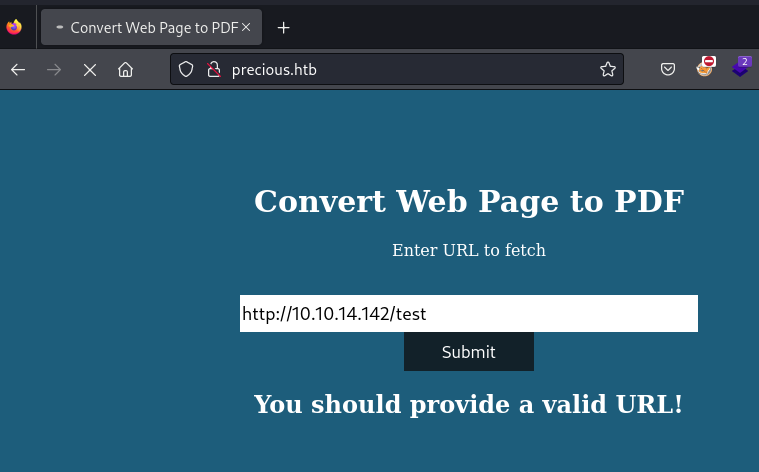Open the Firefox home page
The image size is (759, 472).
[x=125, y=70]
